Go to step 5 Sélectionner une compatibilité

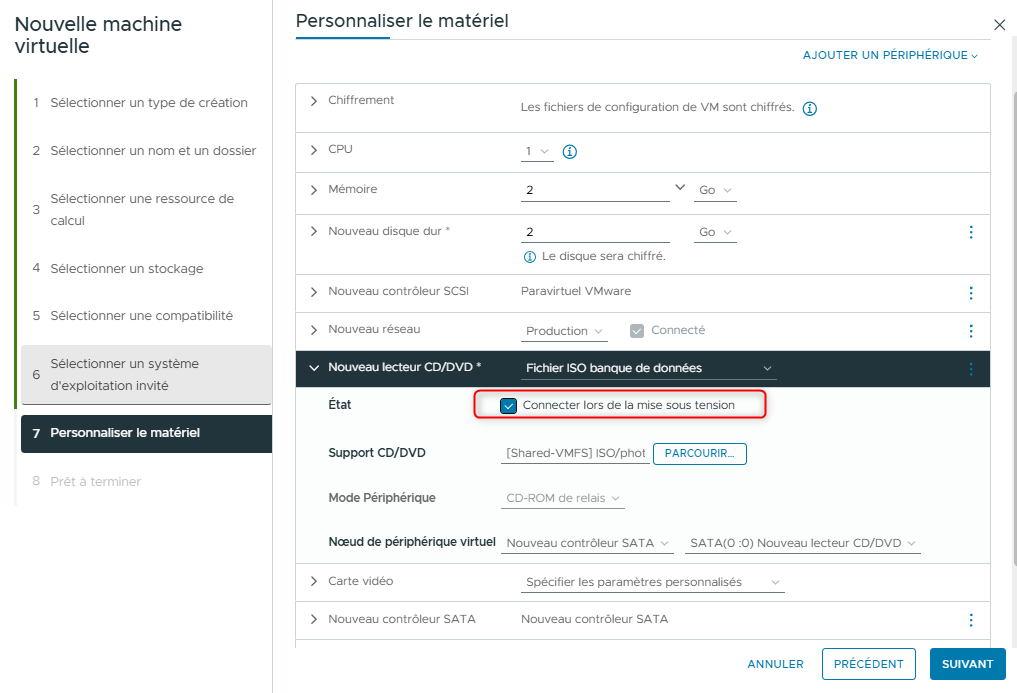[x=141, y=316]
